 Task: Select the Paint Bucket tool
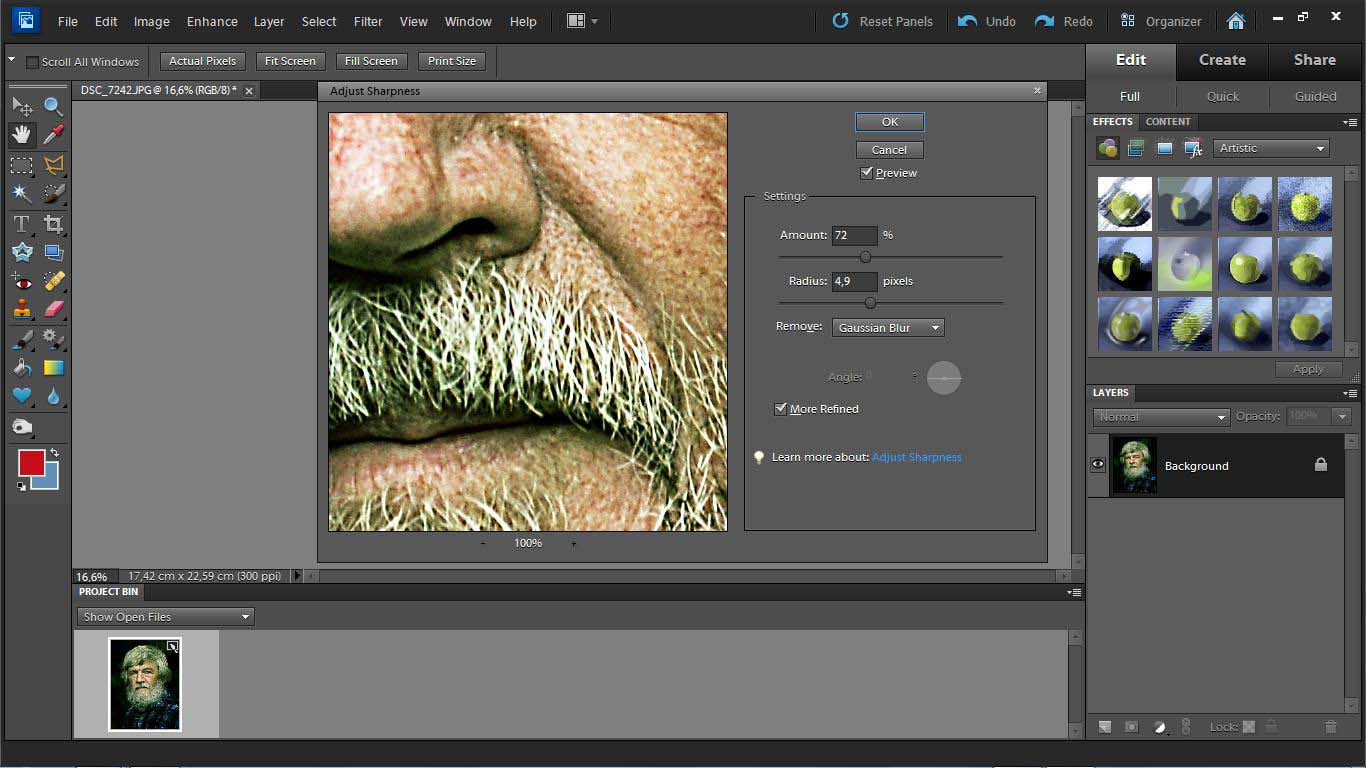tap(22, 368)
